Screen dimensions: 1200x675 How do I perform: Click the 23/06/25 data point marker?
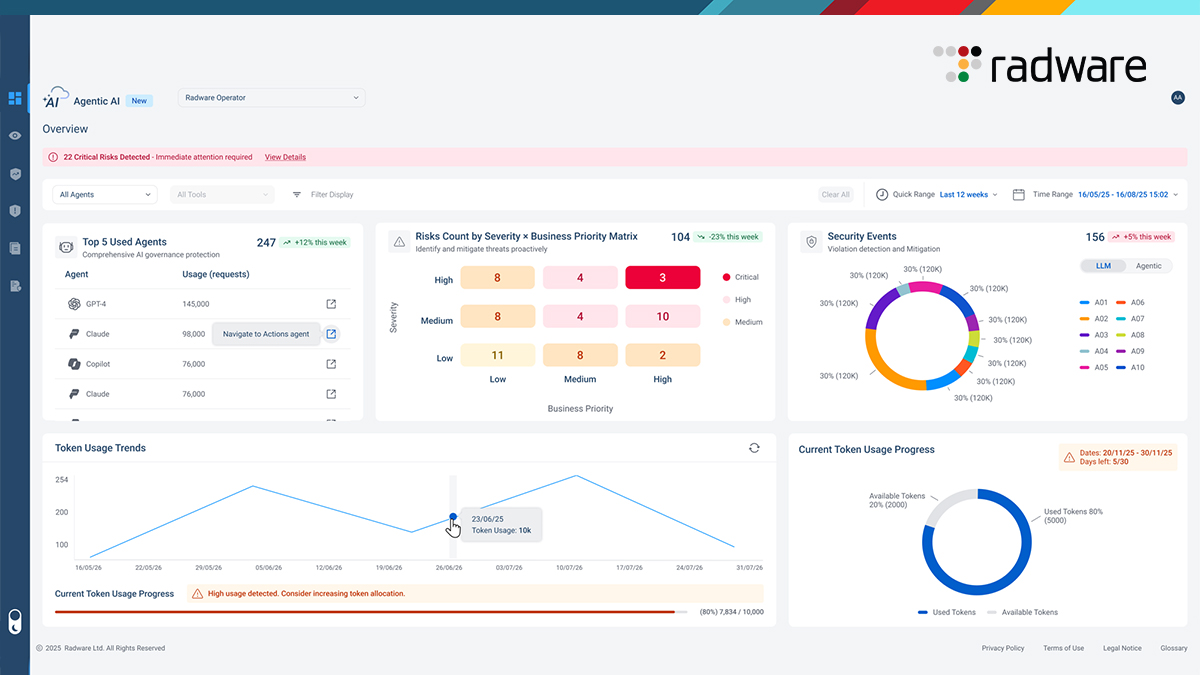(x=453, y=517)
